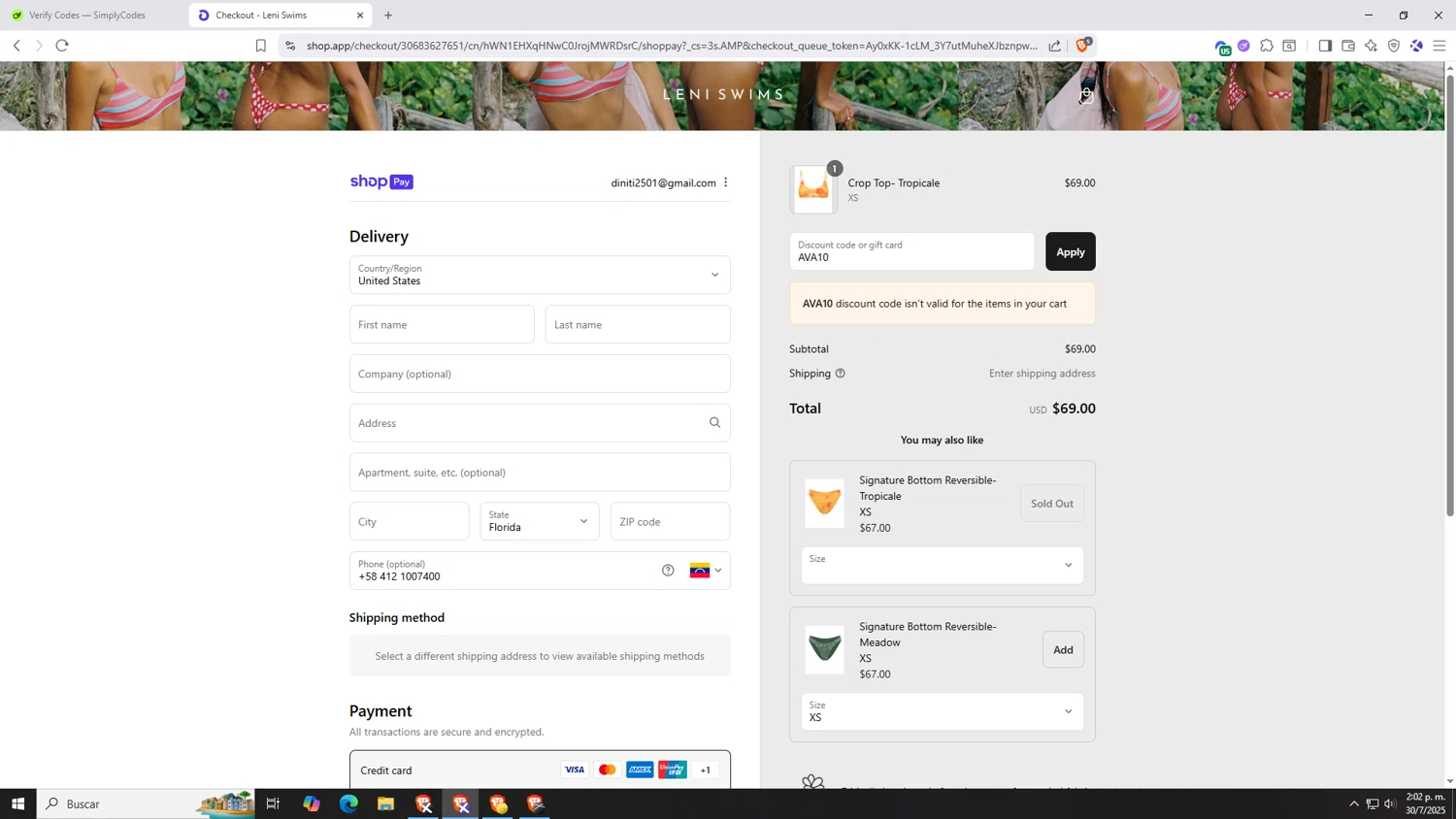Expand the Country/Region dropdown

pyautogui.click(x=540, y=275)
